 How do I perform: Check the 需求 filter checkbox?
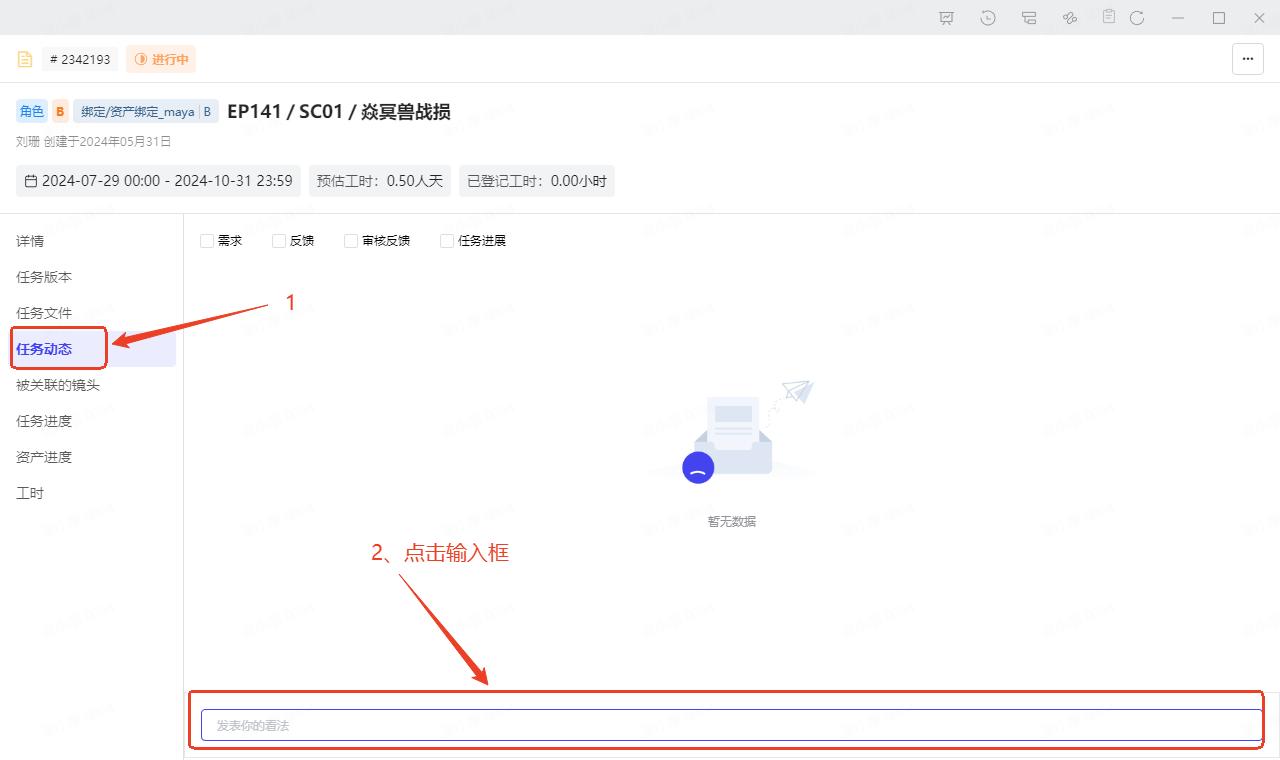pos(207,241)
